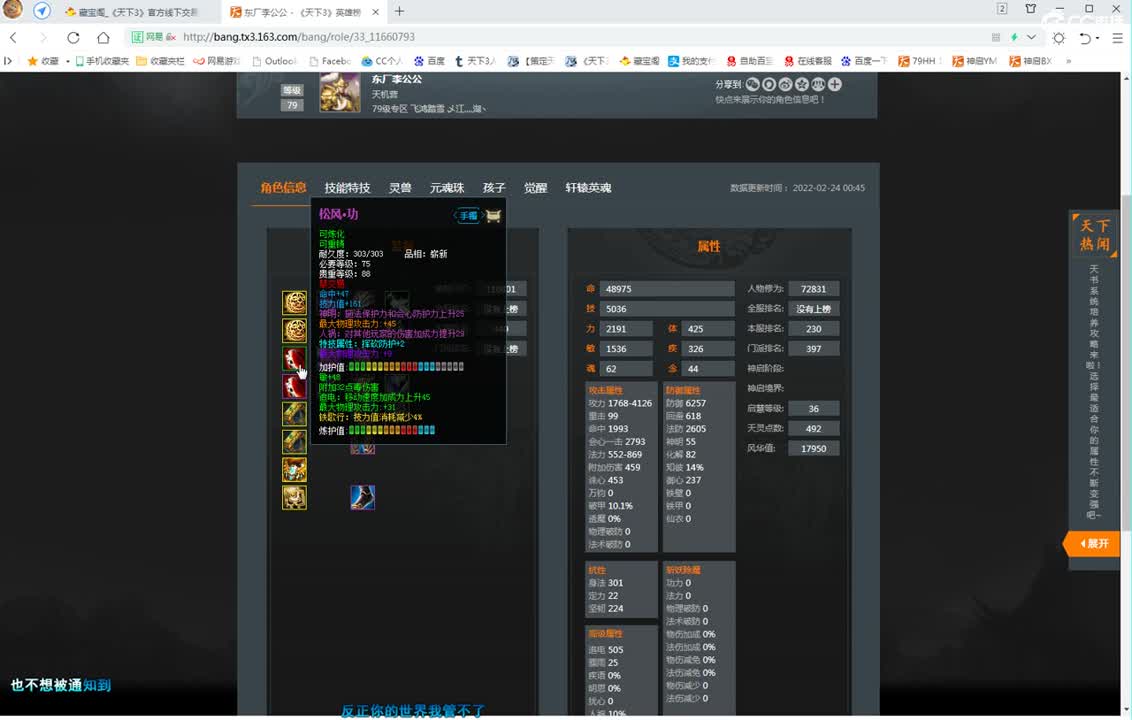The height and width of the screenshot is (720, 1132).
Task: Click the plus more-share icon
Action: click(835, 84)
